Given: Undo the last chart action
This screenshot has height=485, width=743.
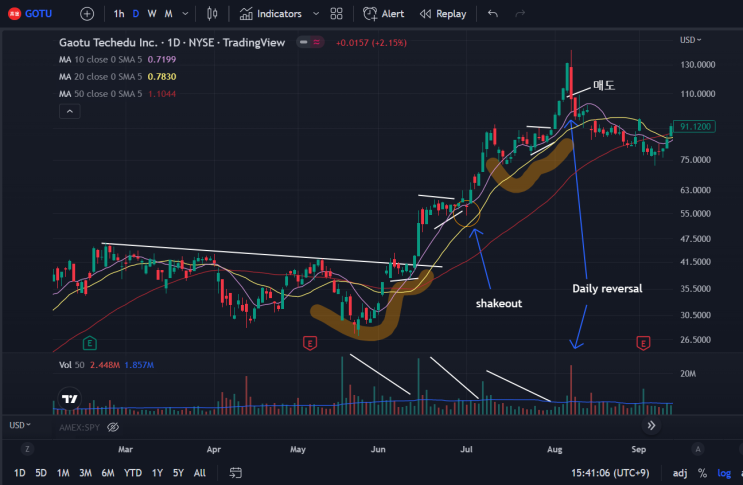Looking at the screenshot, I should point(493,14).
